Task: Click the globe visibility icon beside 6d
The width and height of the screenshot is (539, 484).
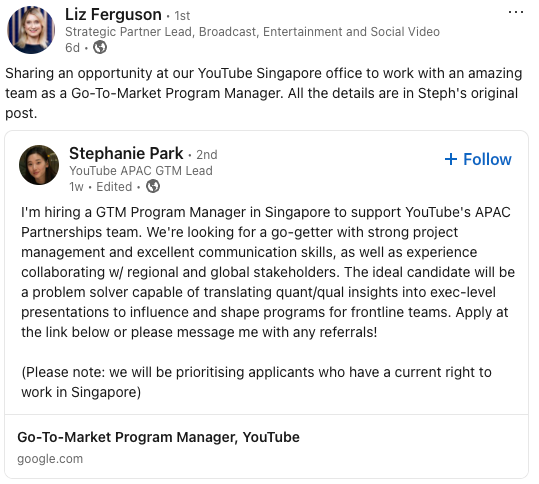Action: point(100,47)
